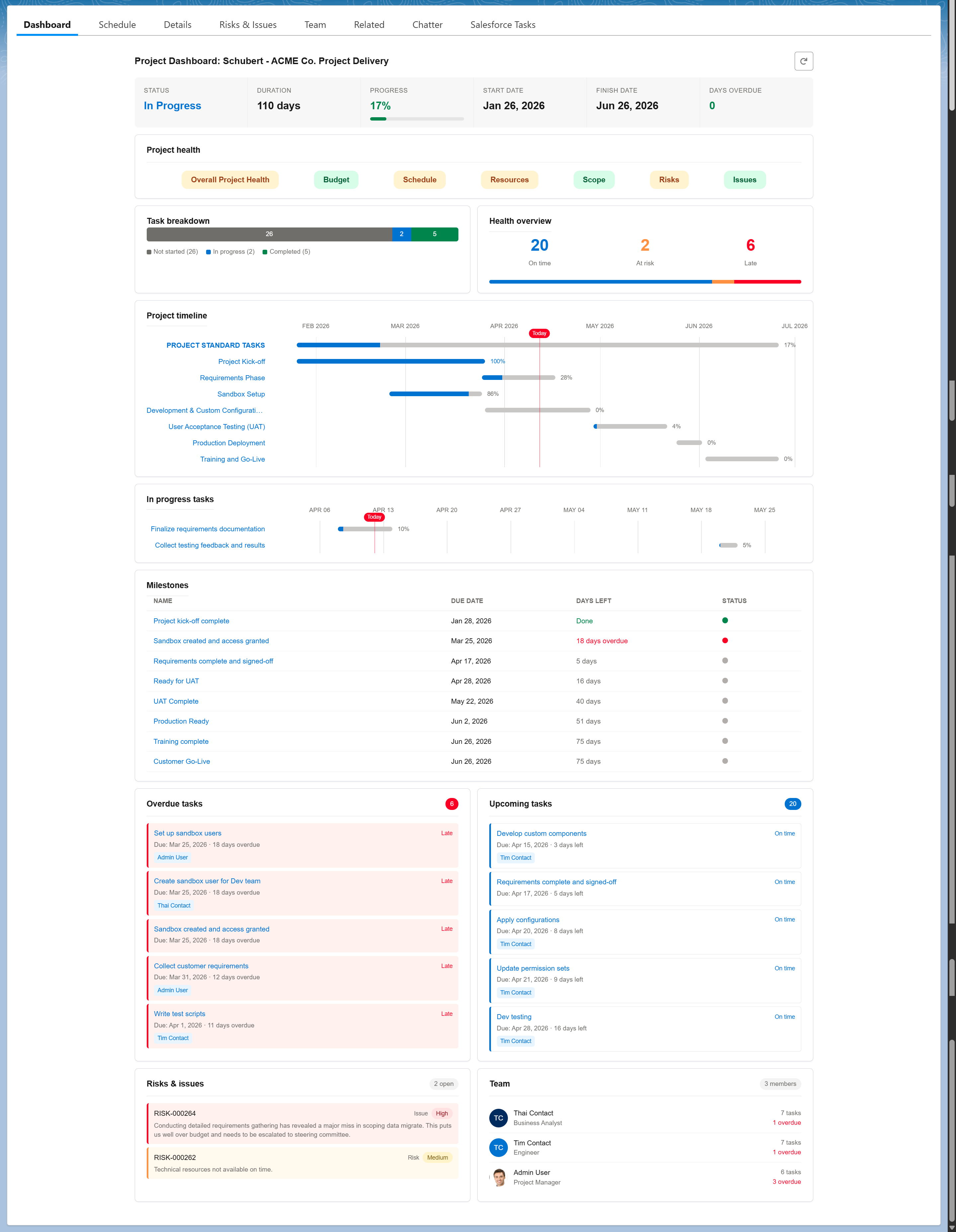Image resolution: width=956 pixels, height=1232 pixels.
Task: Open UAT Complete milestone
Action: 176,702
